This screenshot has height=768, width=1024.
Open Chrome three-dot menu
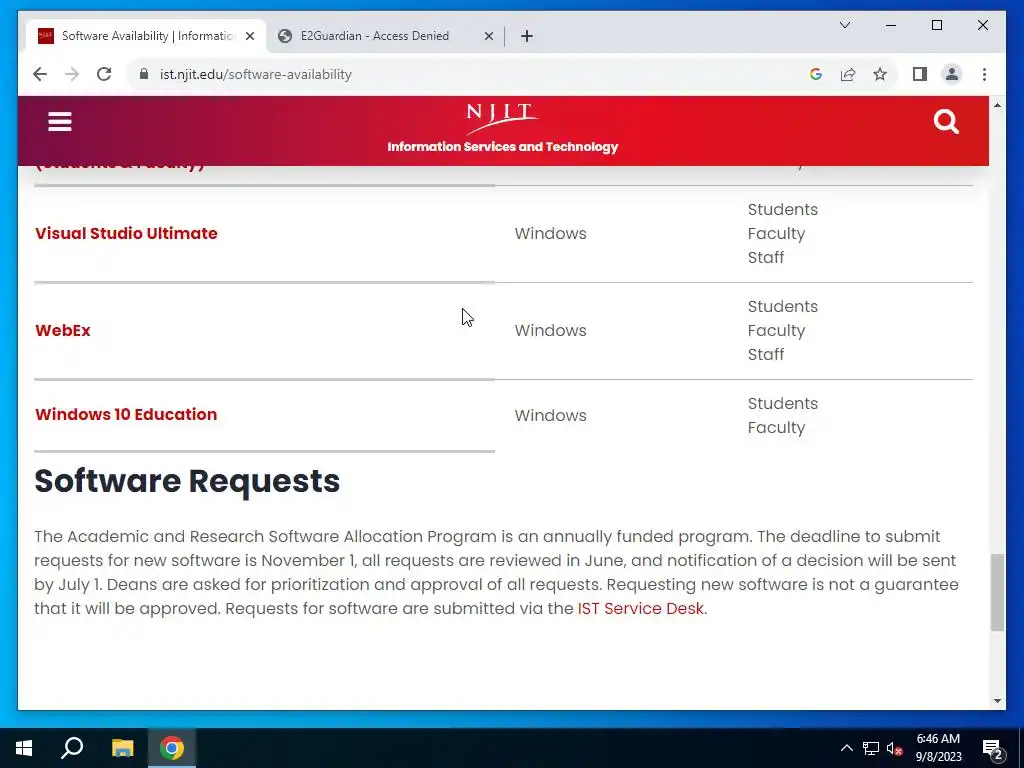tap(984, 74)
